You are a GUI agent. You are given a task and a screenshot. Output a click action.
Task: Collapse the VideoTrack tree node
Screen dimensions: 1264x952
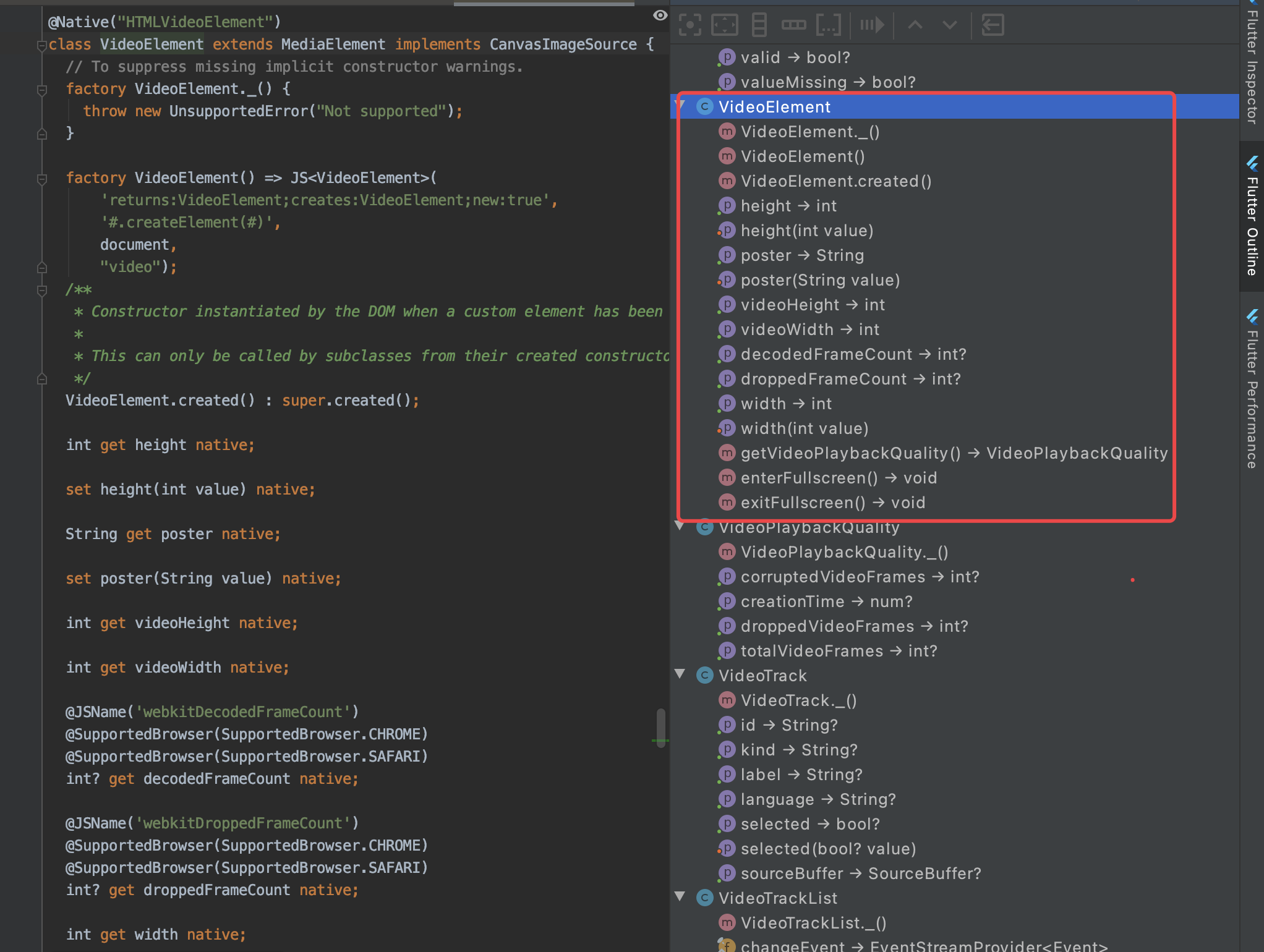click(x=680, y=675)
